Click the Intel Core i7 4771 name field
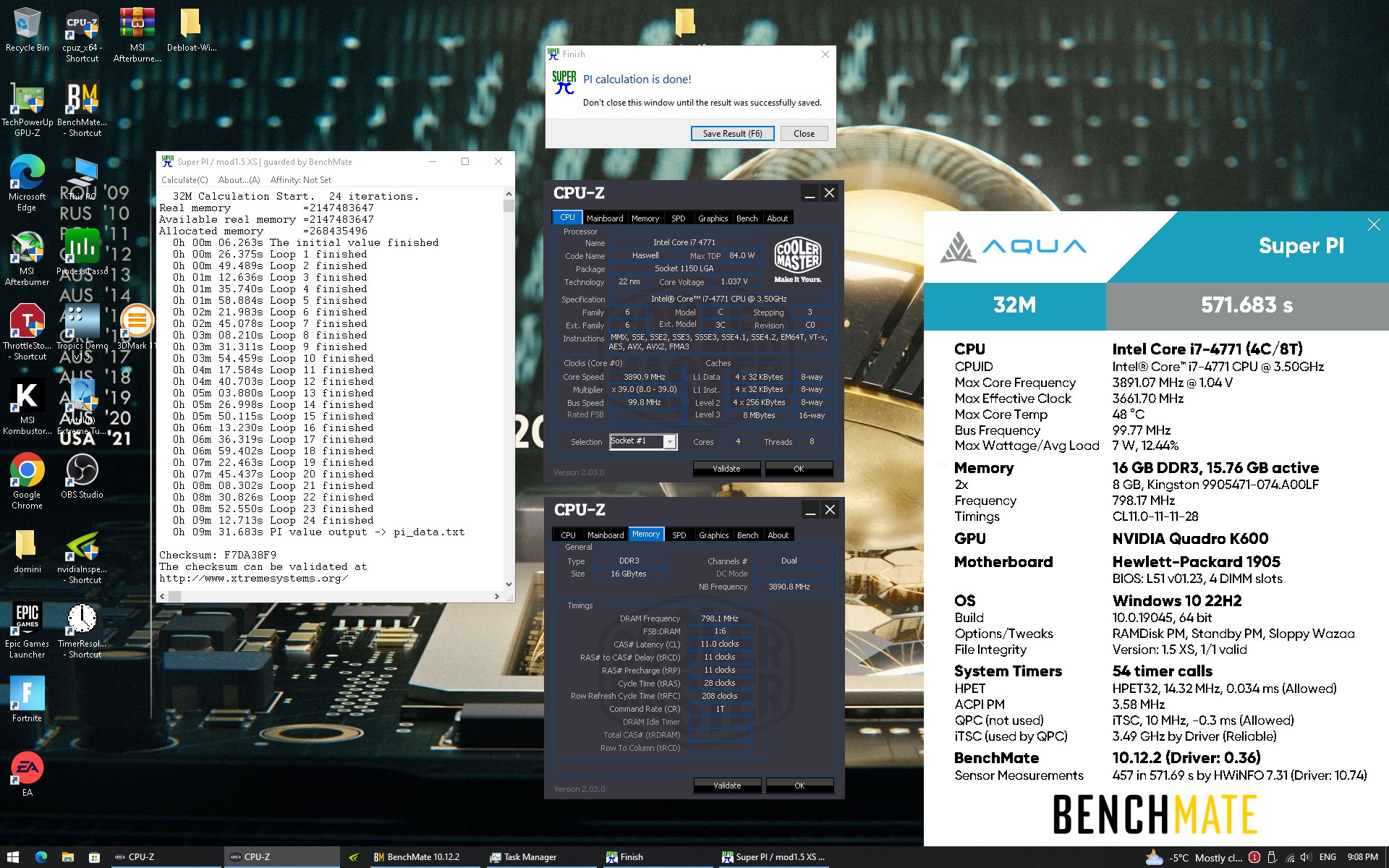The width and height of the screenshot is (1389, 868). point(684,242)
